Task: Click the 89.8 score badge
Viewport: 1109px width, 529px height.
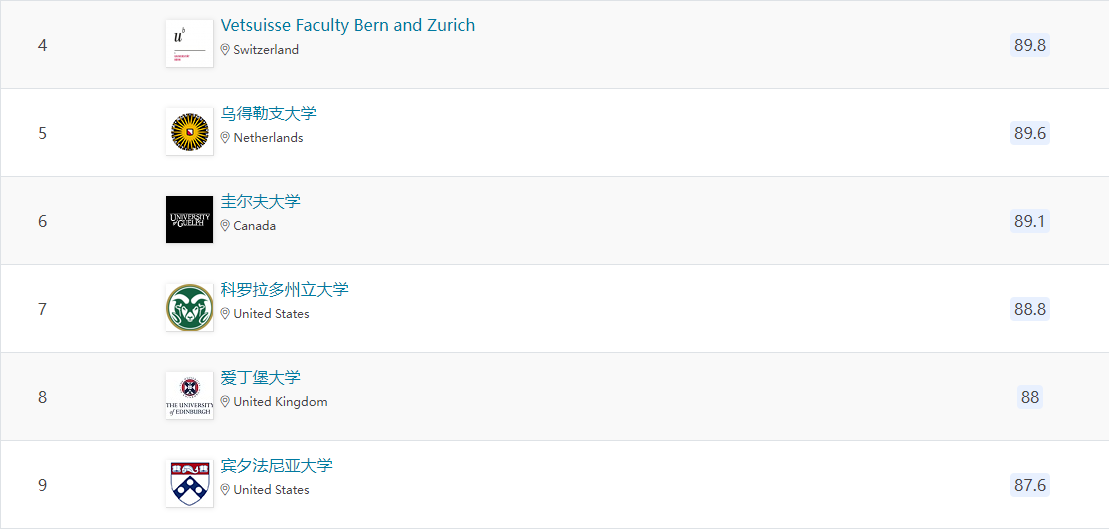Action: pyautogui.click(x=1030, y=45)
